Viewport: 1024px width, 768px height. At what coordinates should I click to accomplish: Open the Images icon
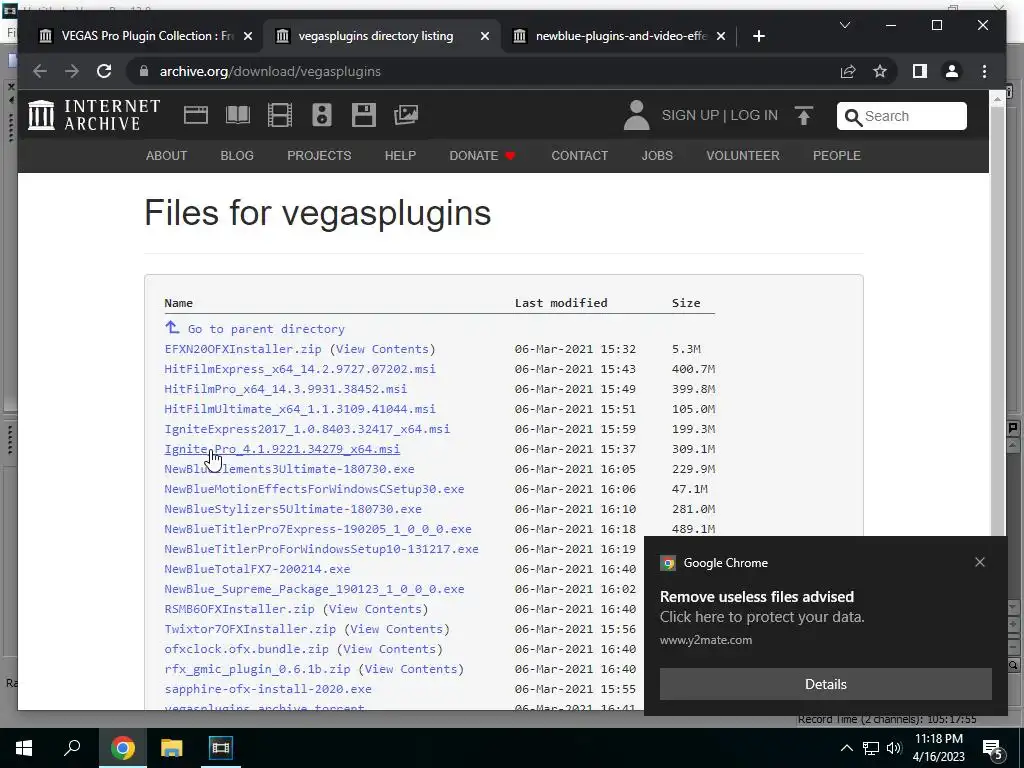coord(406,115)
